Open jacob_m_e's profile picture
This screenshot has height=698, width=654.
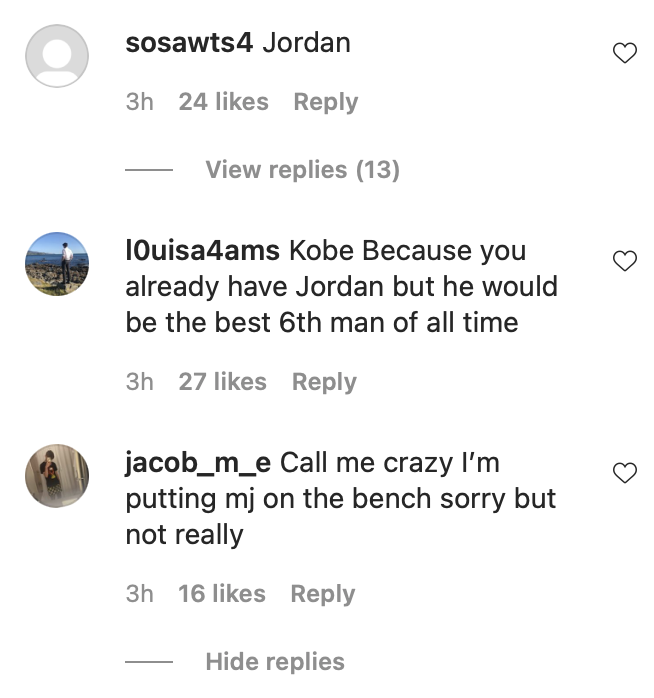(57, 476)
